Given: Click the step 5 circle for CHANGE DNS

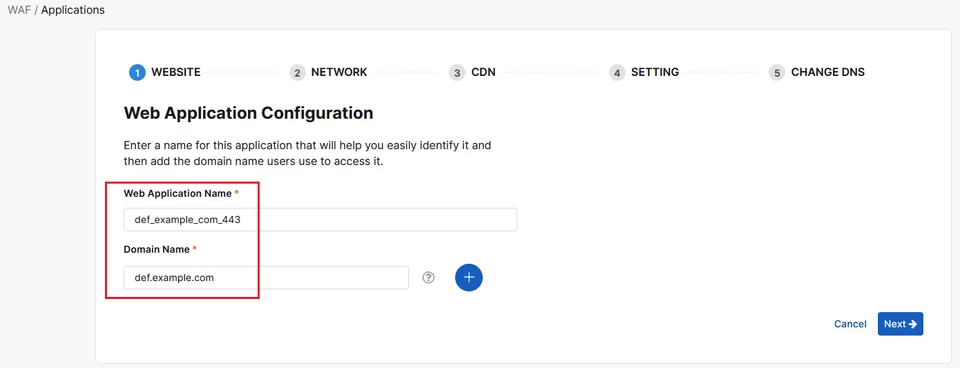Looking at the screenshot, I should pos(777,72).
